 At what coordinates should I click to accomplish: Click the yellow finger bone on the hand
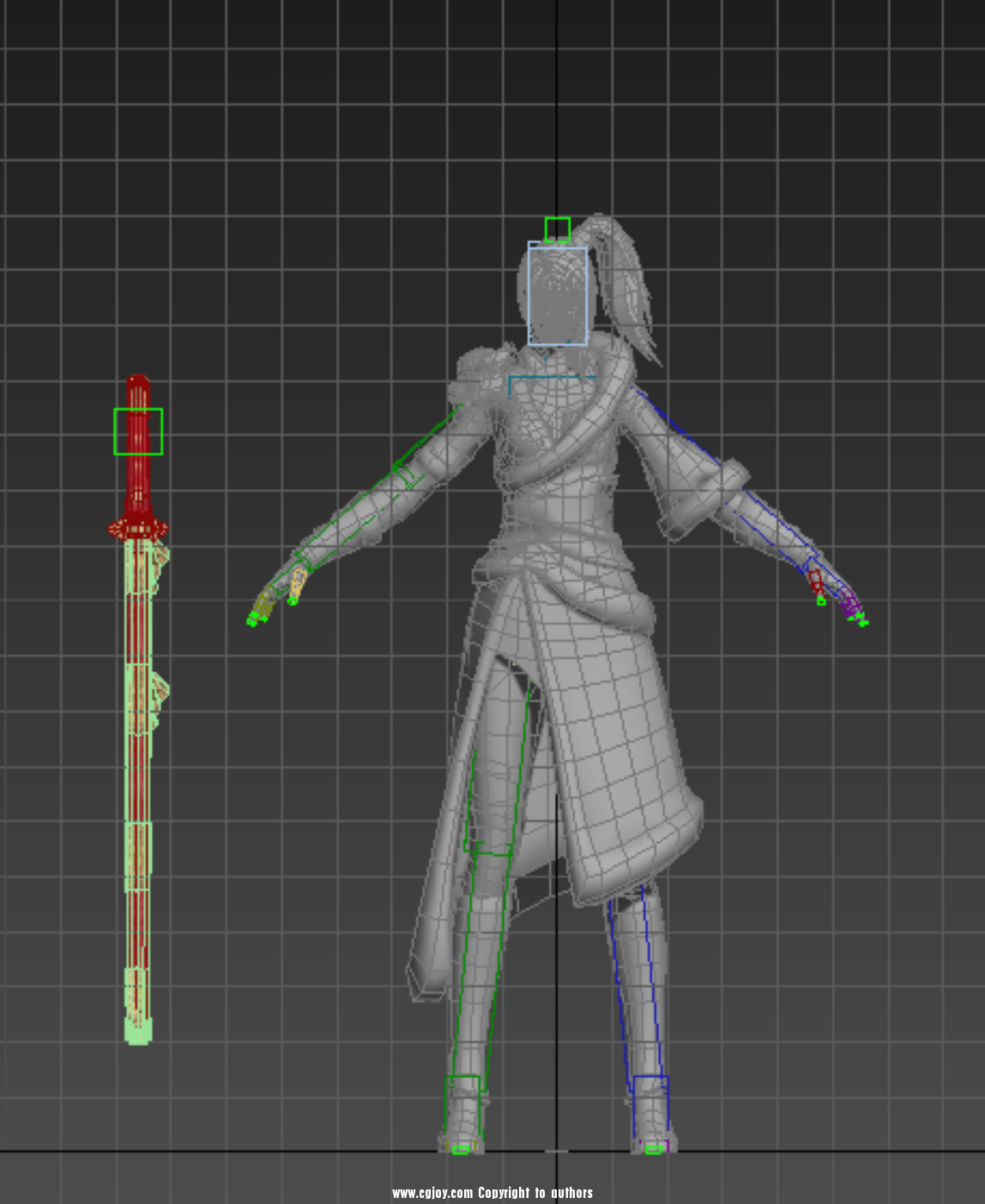[297, 584]
